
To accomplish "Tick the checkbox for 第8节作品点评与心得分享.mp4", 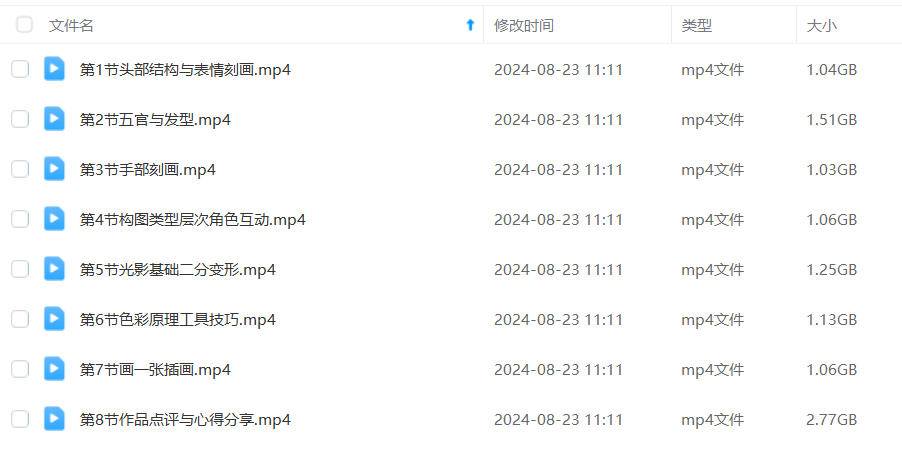I will click(x=20, y=419).
